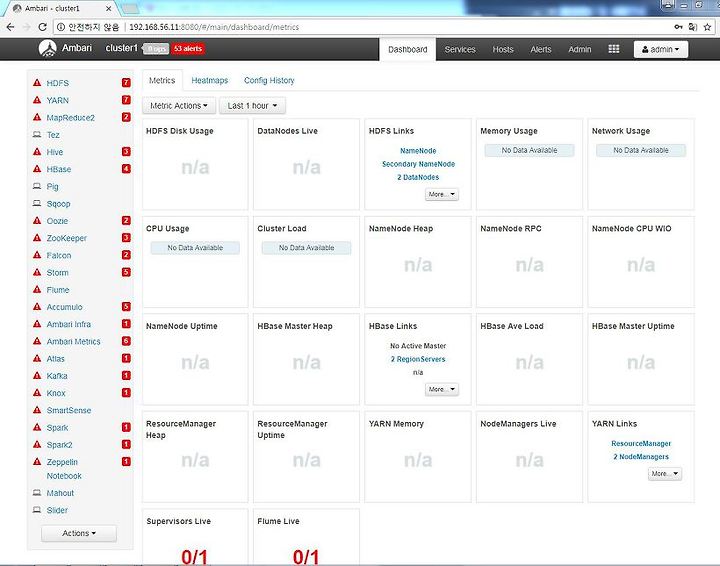Open MapReduce2 service
720x566 pixels.
[x=70, y=118]
